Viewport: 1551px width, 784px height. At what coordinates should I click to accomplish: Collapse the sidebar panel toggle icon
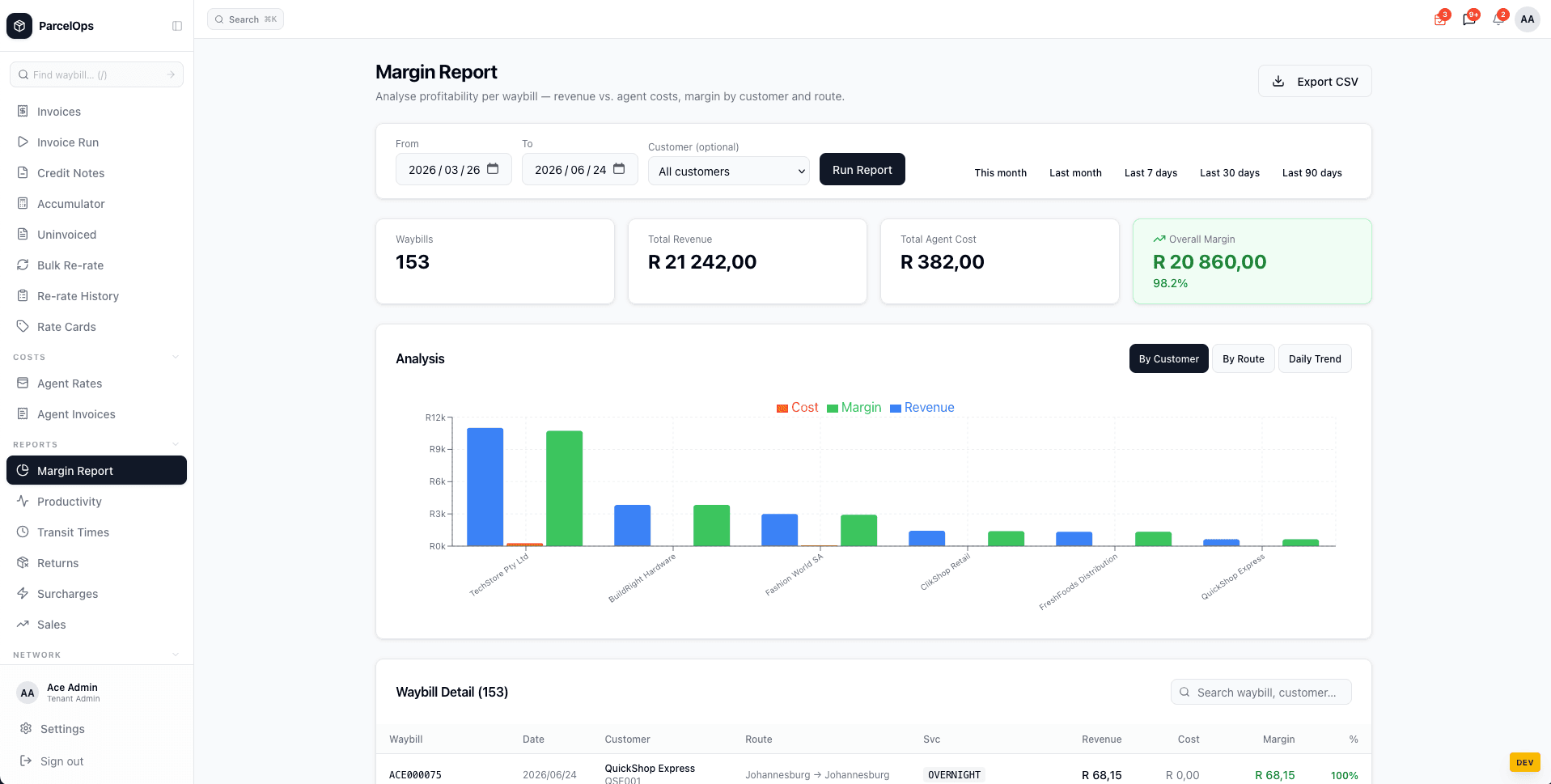click(x=177, y=26)
